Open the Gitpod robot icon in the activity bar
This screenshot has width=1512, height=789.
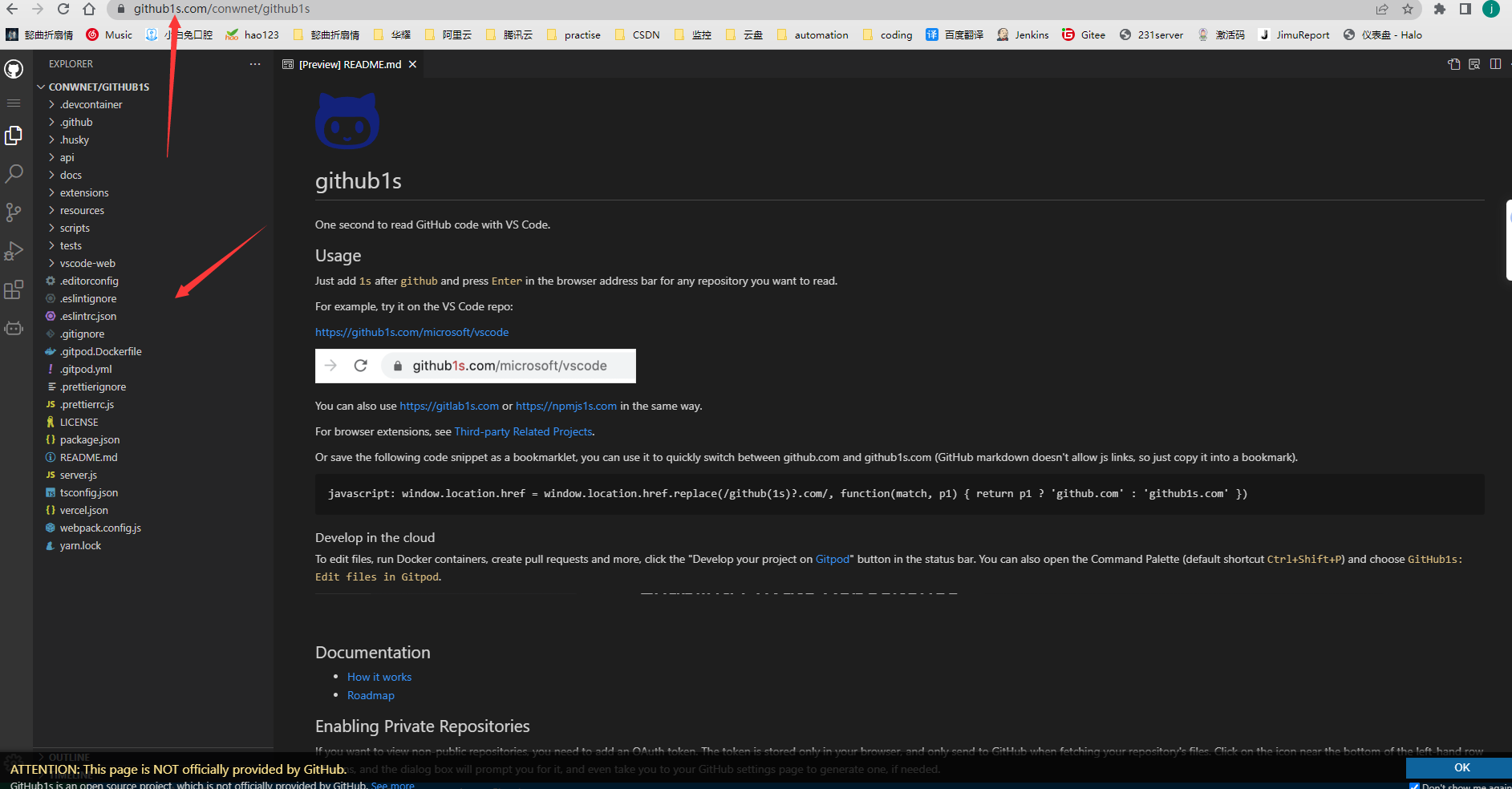pos(14,328)
